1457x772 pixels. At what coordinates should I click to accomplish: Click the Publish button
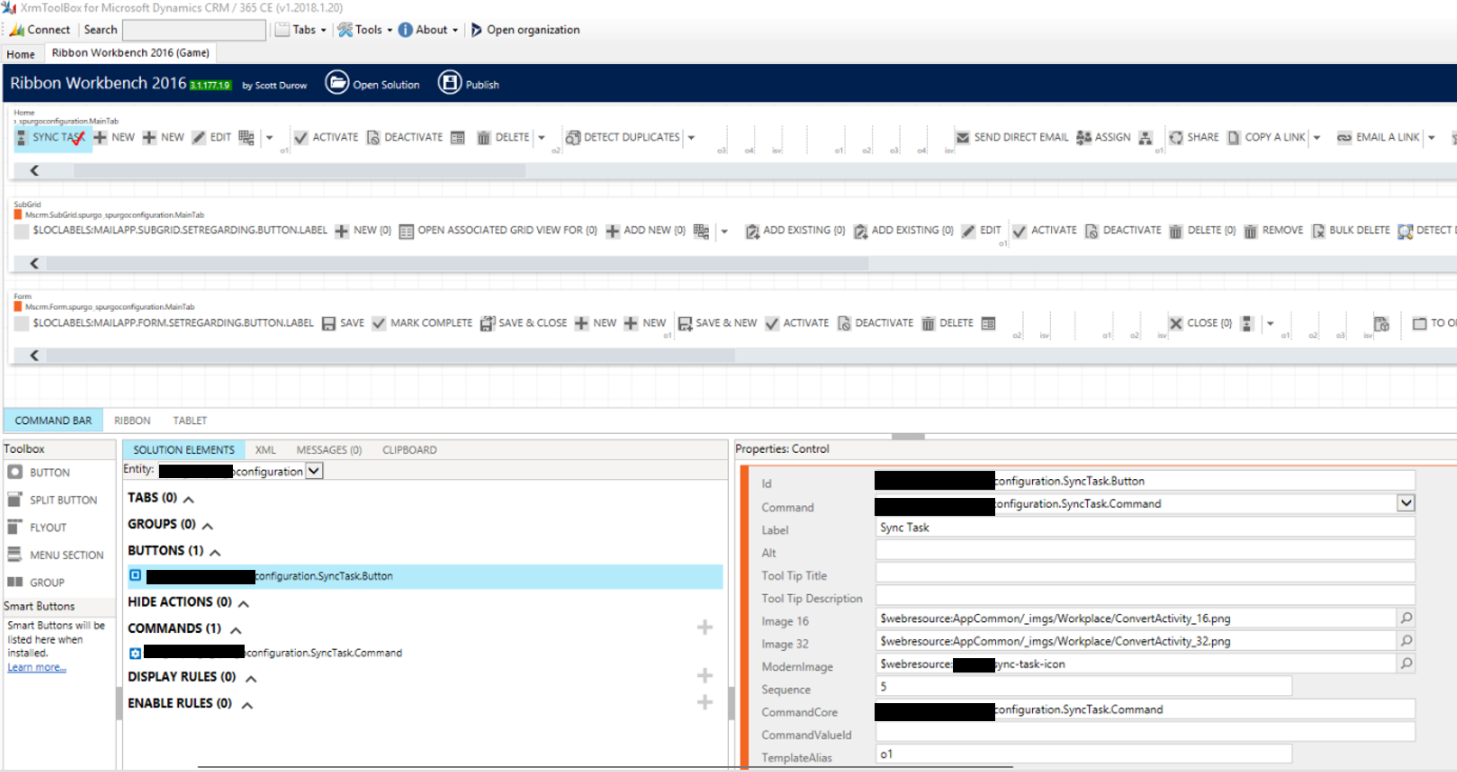coord(469,84)
